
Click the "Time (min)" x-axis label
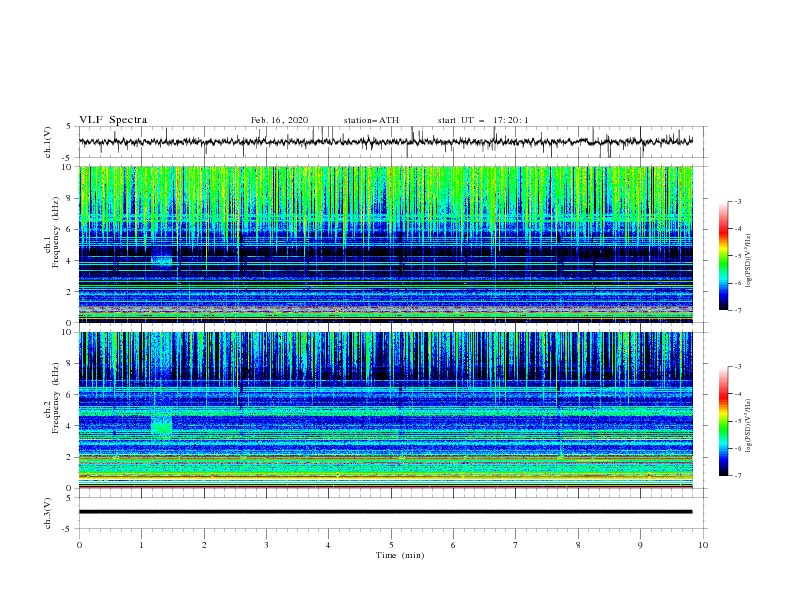pyautogui.click(x=400, y=555)
